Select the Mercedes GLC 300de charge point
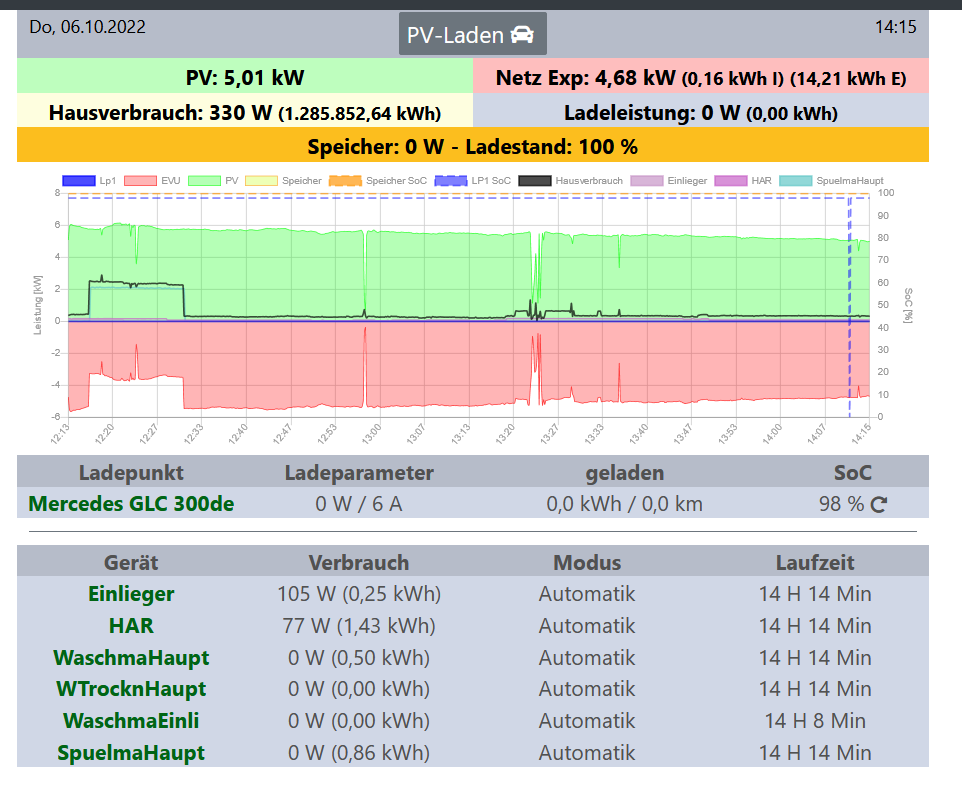 point(131,504)
